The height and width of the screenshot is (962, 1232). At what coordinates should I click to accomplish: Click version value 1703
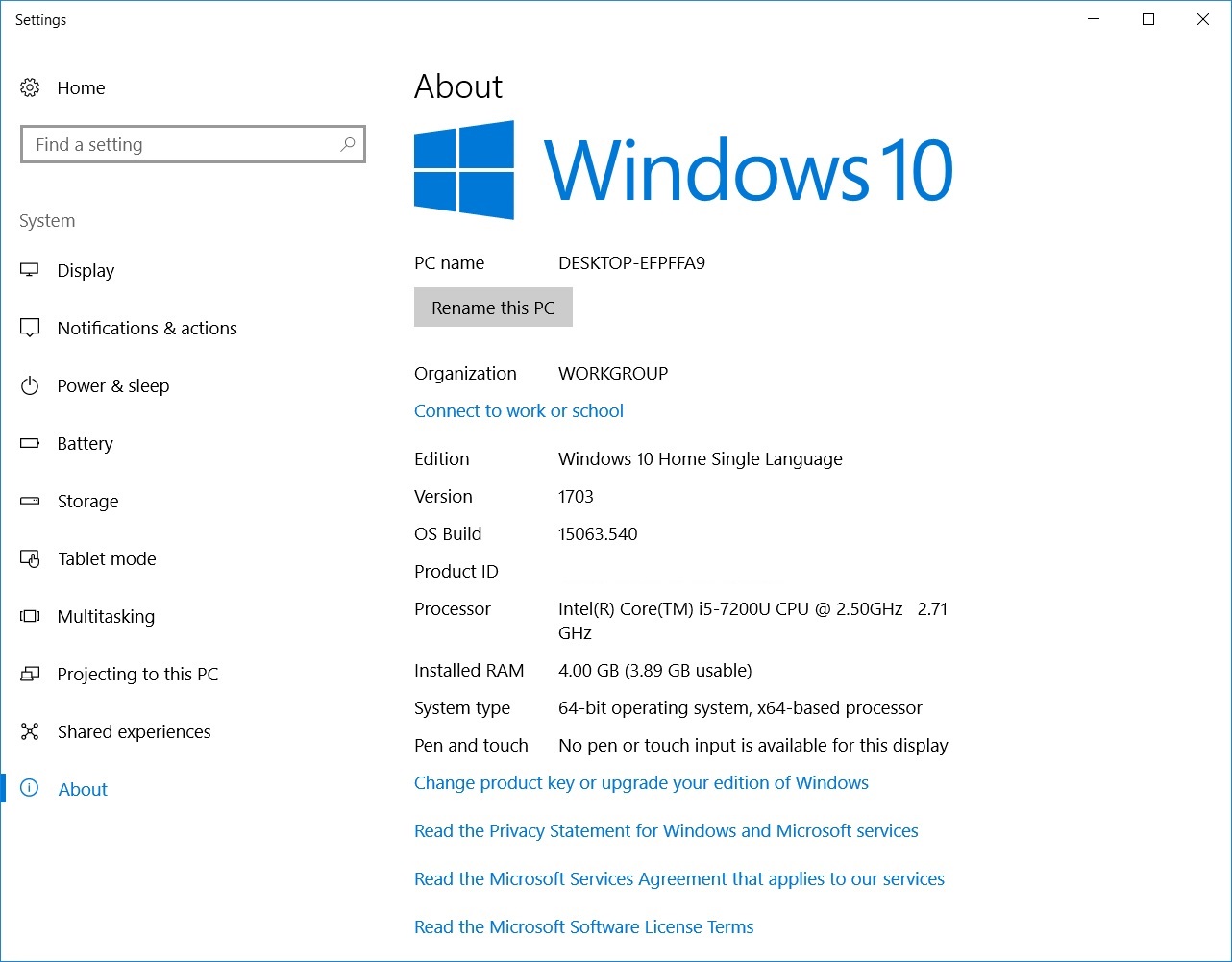click(x=576, y=496)
